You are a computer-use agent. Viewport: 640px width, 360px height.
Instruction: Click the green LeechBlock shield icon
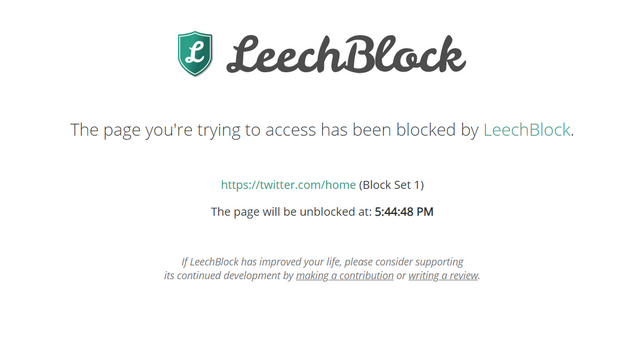click(x=195, y=53)
